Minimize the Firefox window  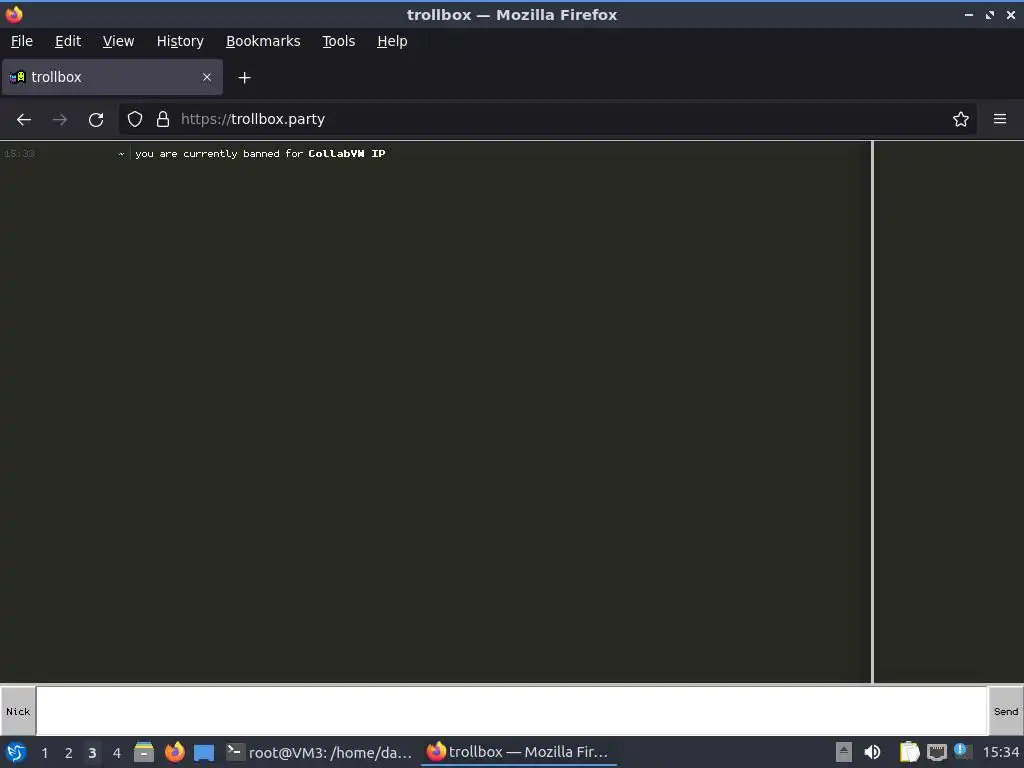pyautogui.click(x=969, y=14)
